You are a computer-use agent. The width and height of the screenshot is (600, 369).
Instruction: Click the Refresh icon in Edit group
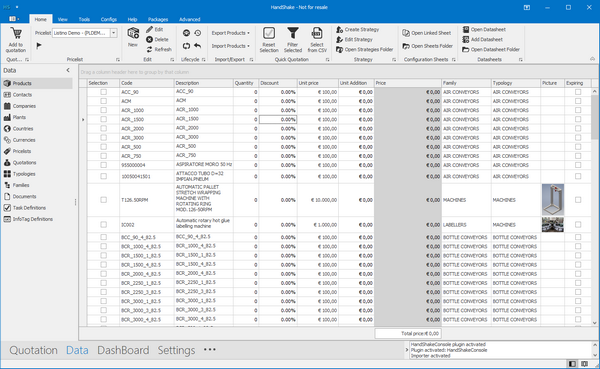tap(149, 49)
